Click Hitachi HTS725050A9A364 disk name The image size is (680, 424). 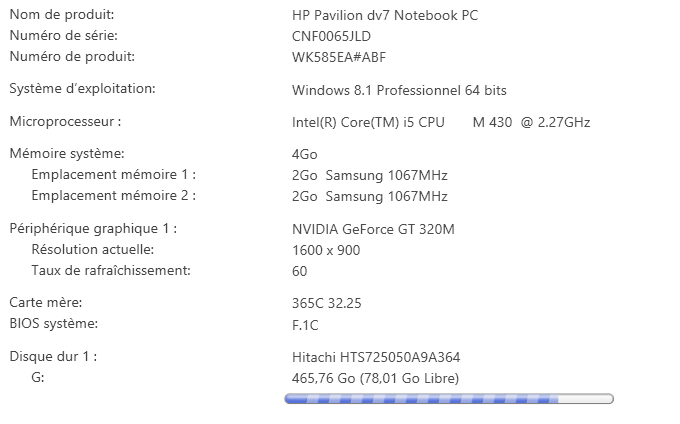[x=375, y=356]
